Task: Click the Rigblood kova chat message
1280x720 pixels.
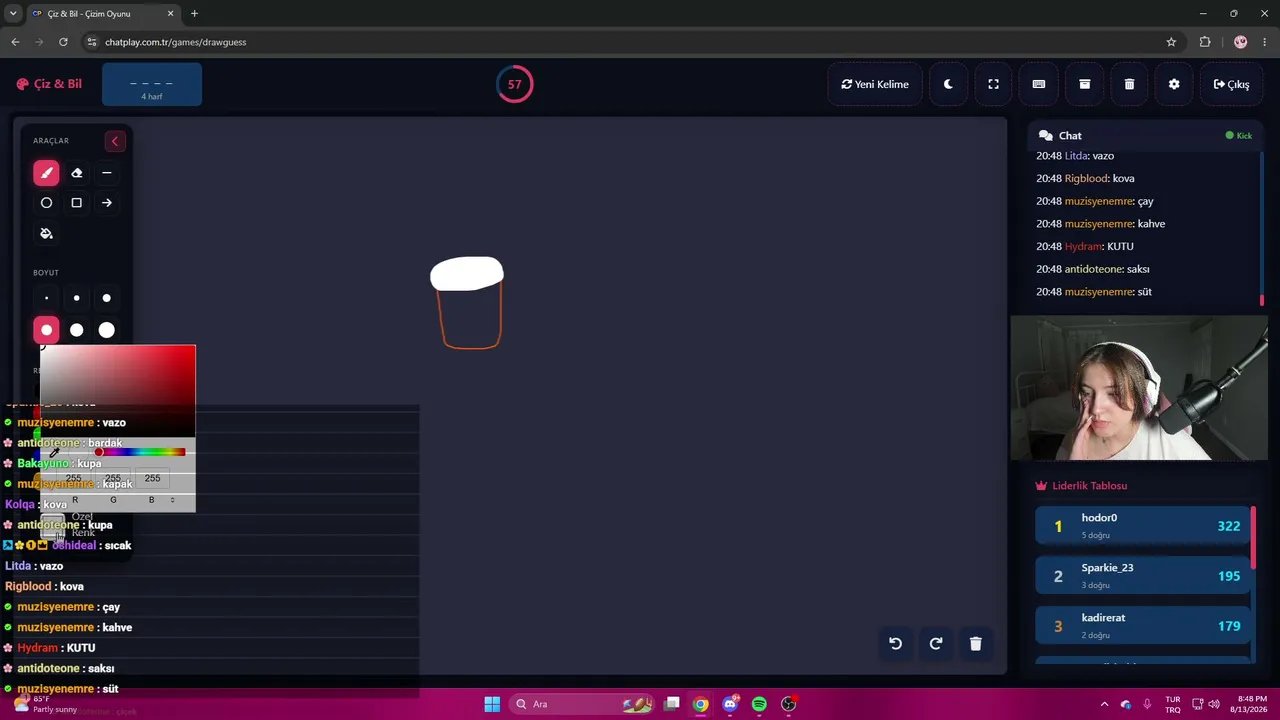Action: click(1085, 178)
